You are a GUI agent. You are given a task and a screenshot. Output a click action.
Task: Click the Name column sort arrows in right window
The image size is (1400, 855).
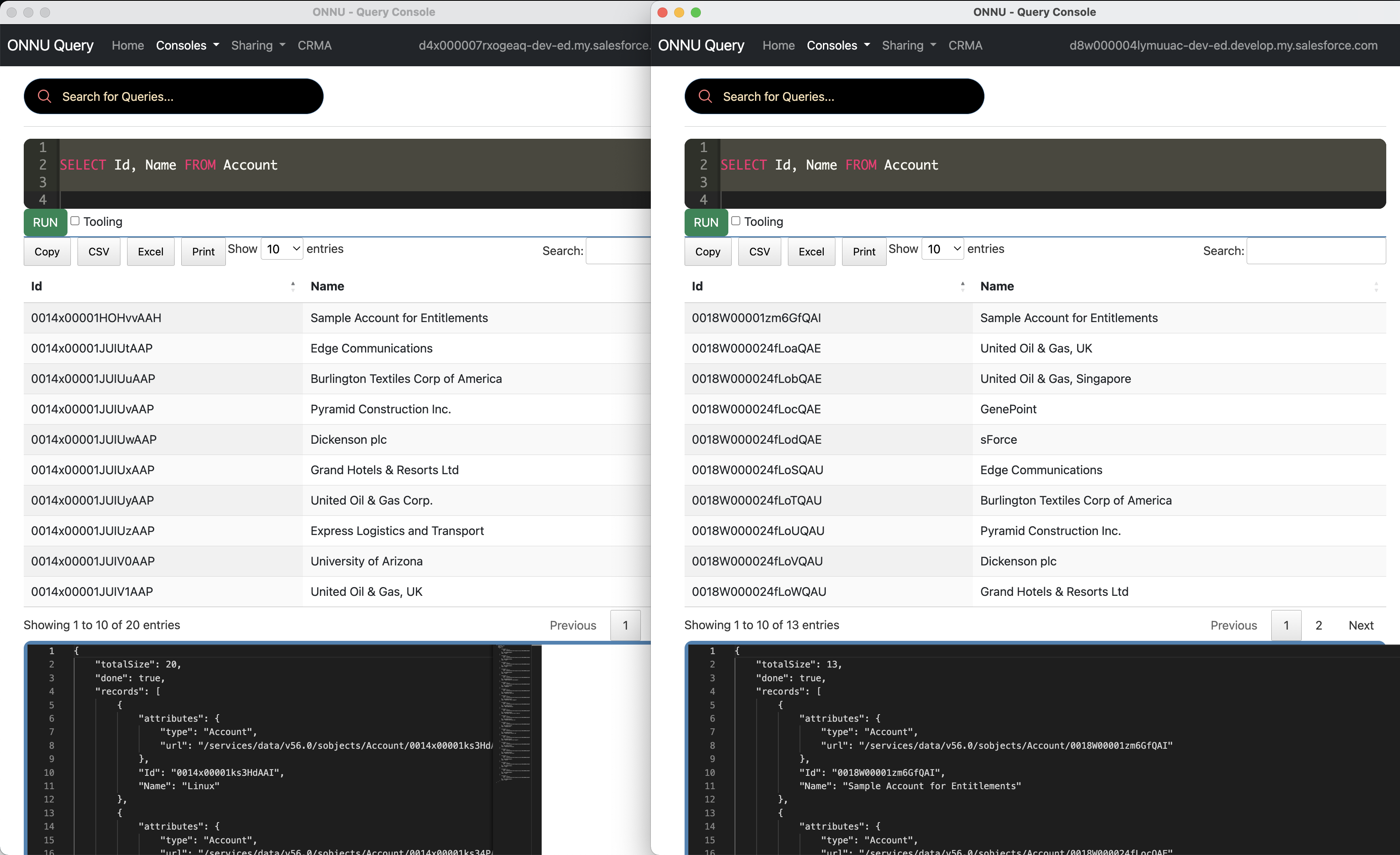(x=1375, y=286)
